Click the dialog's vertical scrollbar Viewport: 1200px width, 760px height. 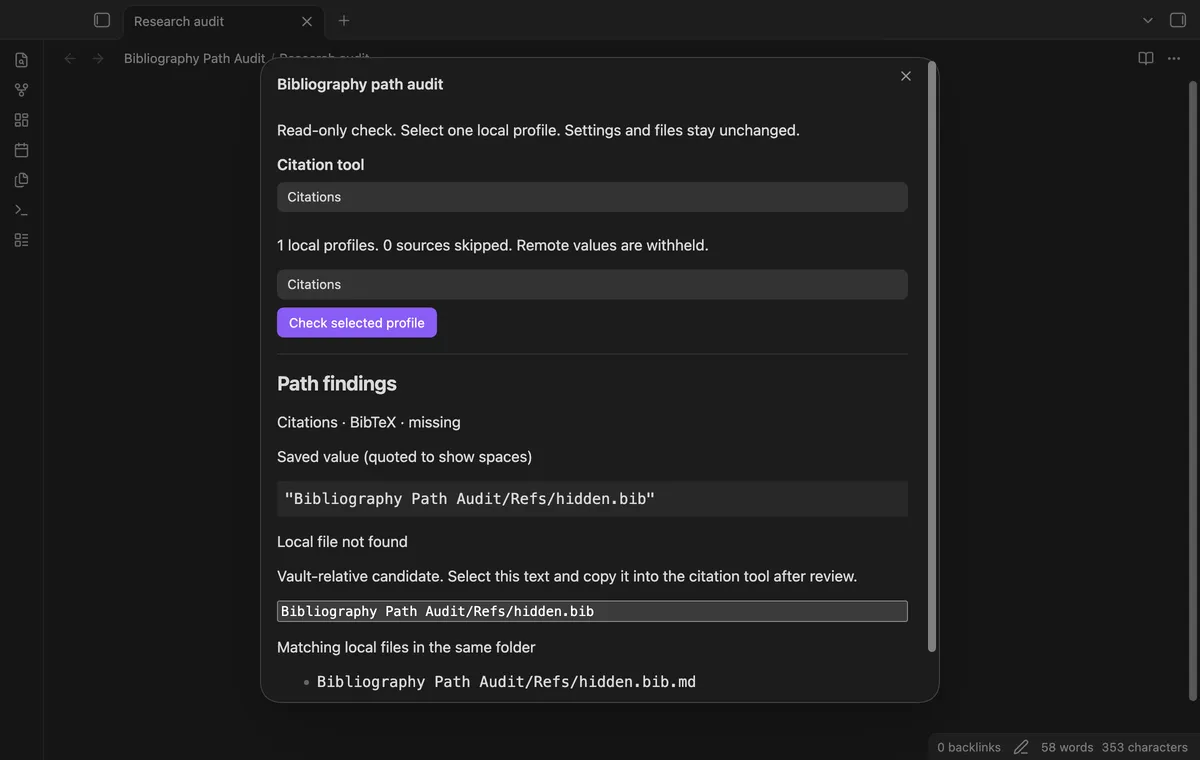coord(932,357)
